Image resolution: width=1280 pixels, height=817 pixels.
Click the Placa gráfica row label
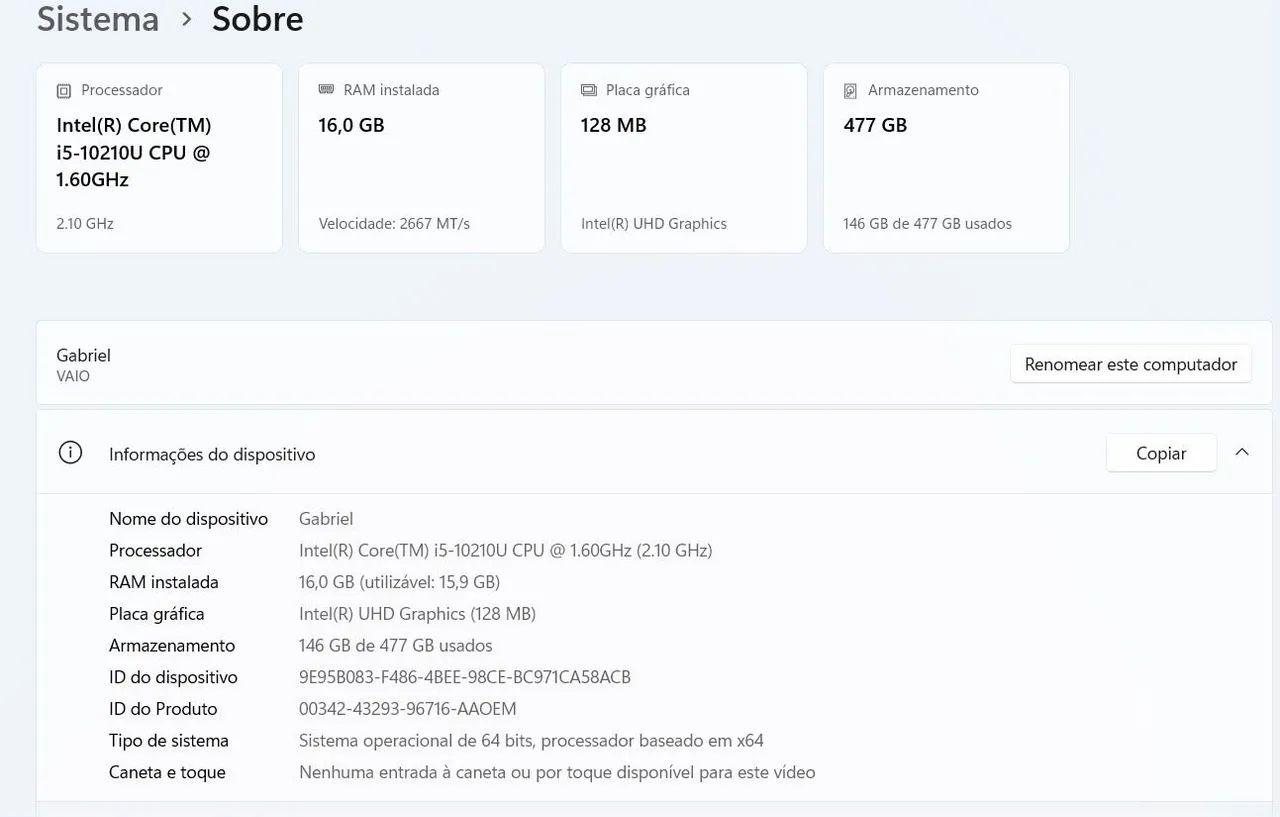click(157, 614)
